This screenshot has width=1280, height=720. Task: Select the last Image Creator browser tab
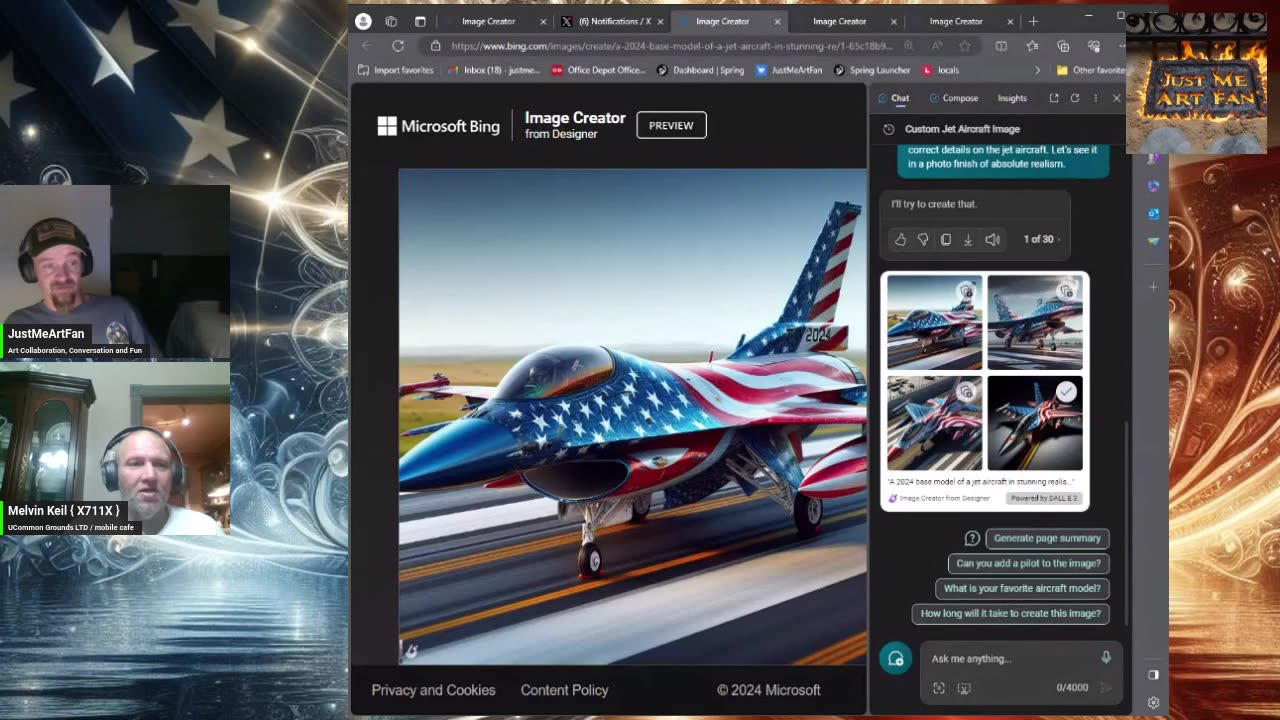pyautogui.click(x=962, y=21)
